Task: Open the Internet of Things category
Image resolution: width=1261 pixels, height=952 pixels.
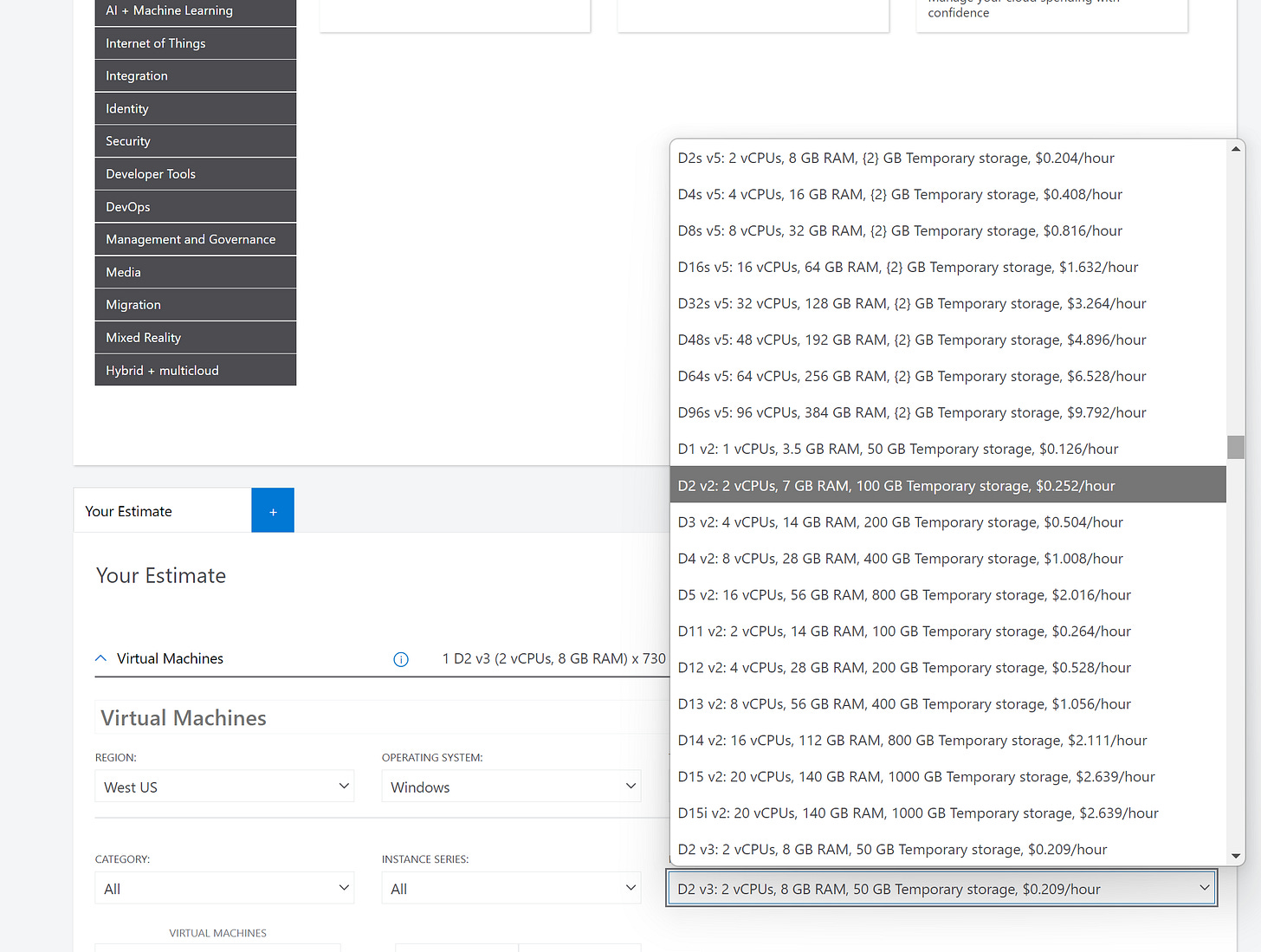Action: 195,42
